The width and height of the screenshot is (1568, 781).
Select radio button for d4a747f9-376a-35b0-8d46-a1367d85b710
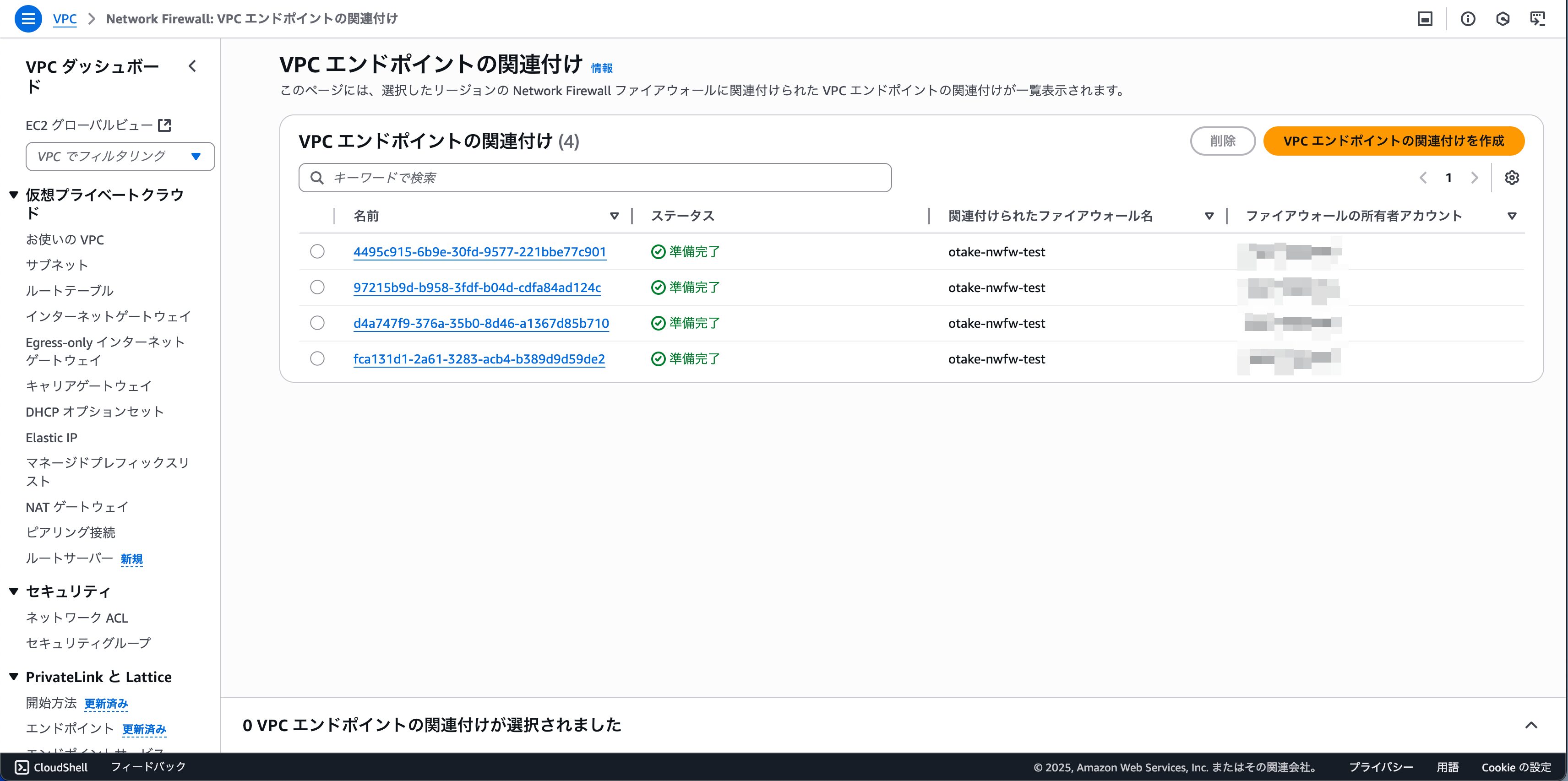click(317, 323)
